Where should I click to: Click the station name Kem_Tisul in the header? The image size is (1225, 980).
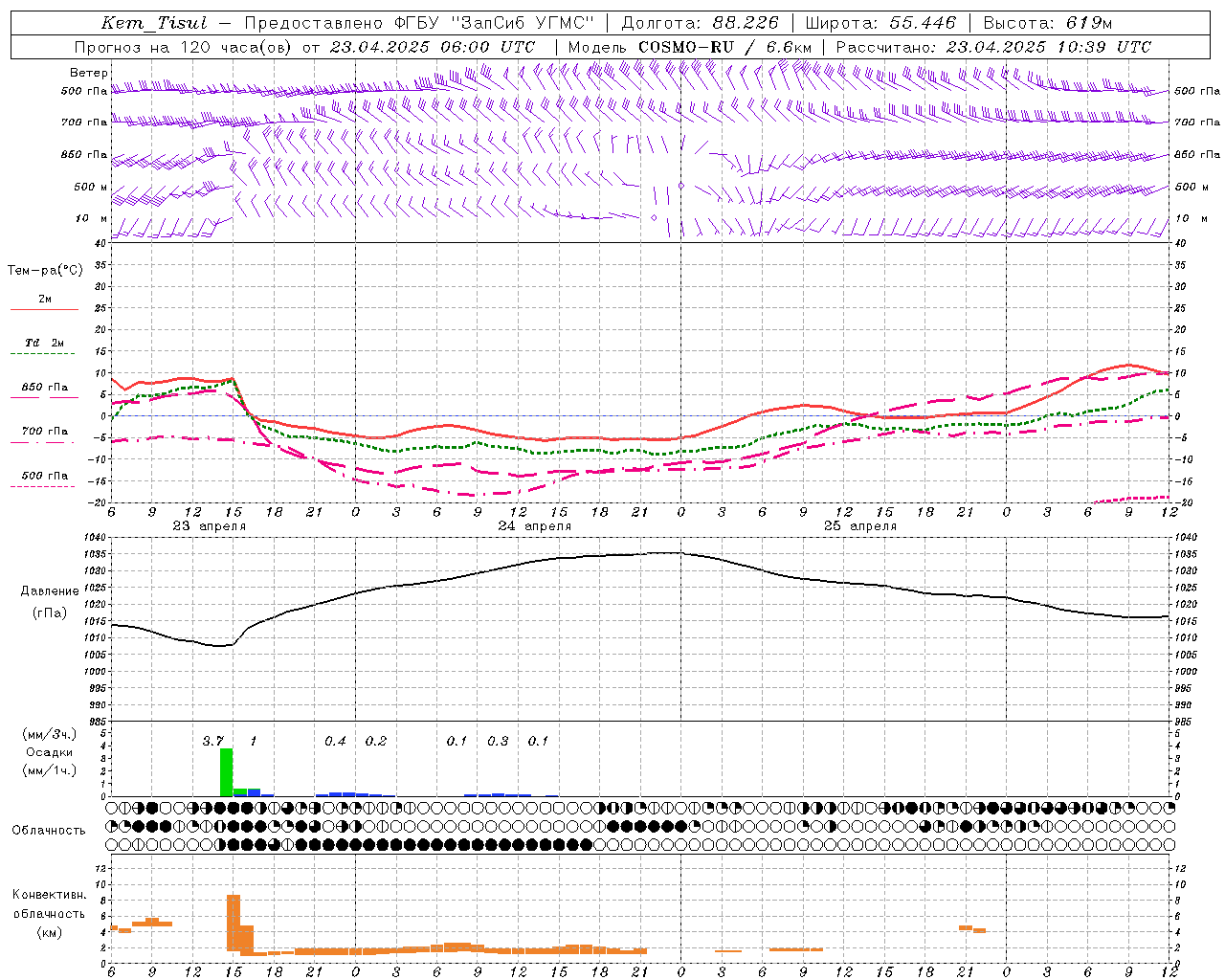(x=154, y=23)
